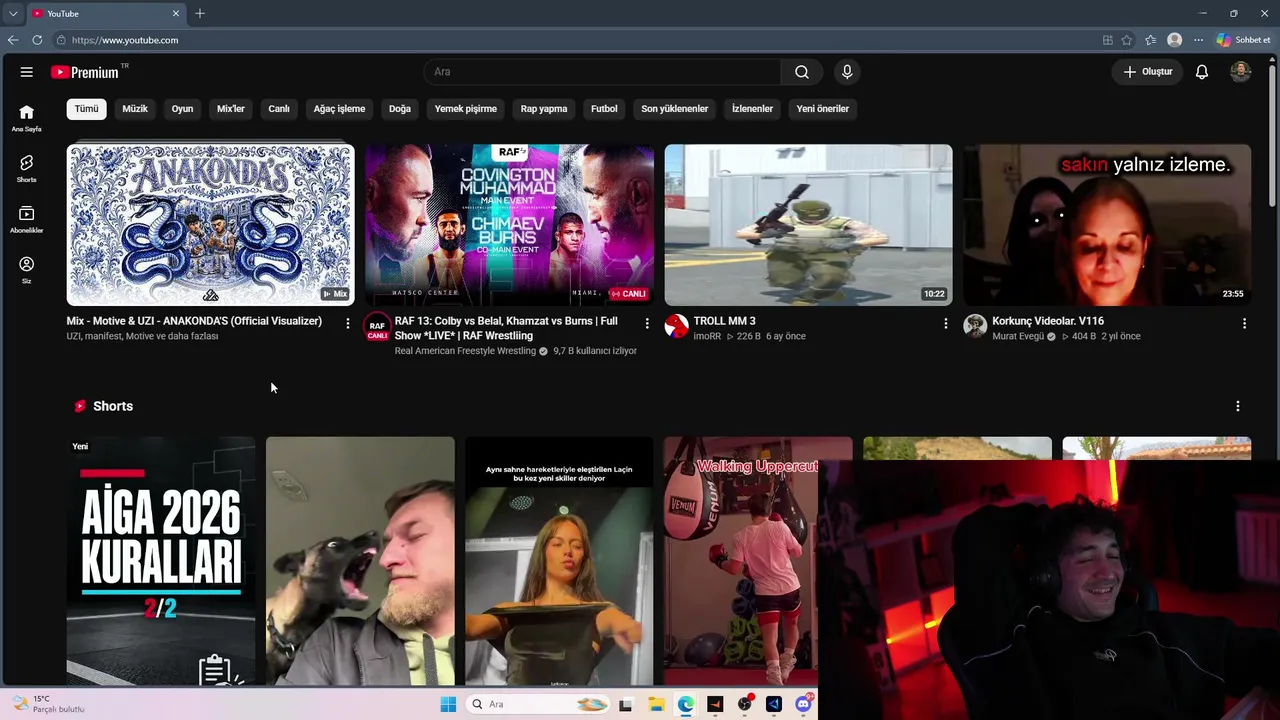
Task: Open the notifications bell
Action: point(1202,72)
